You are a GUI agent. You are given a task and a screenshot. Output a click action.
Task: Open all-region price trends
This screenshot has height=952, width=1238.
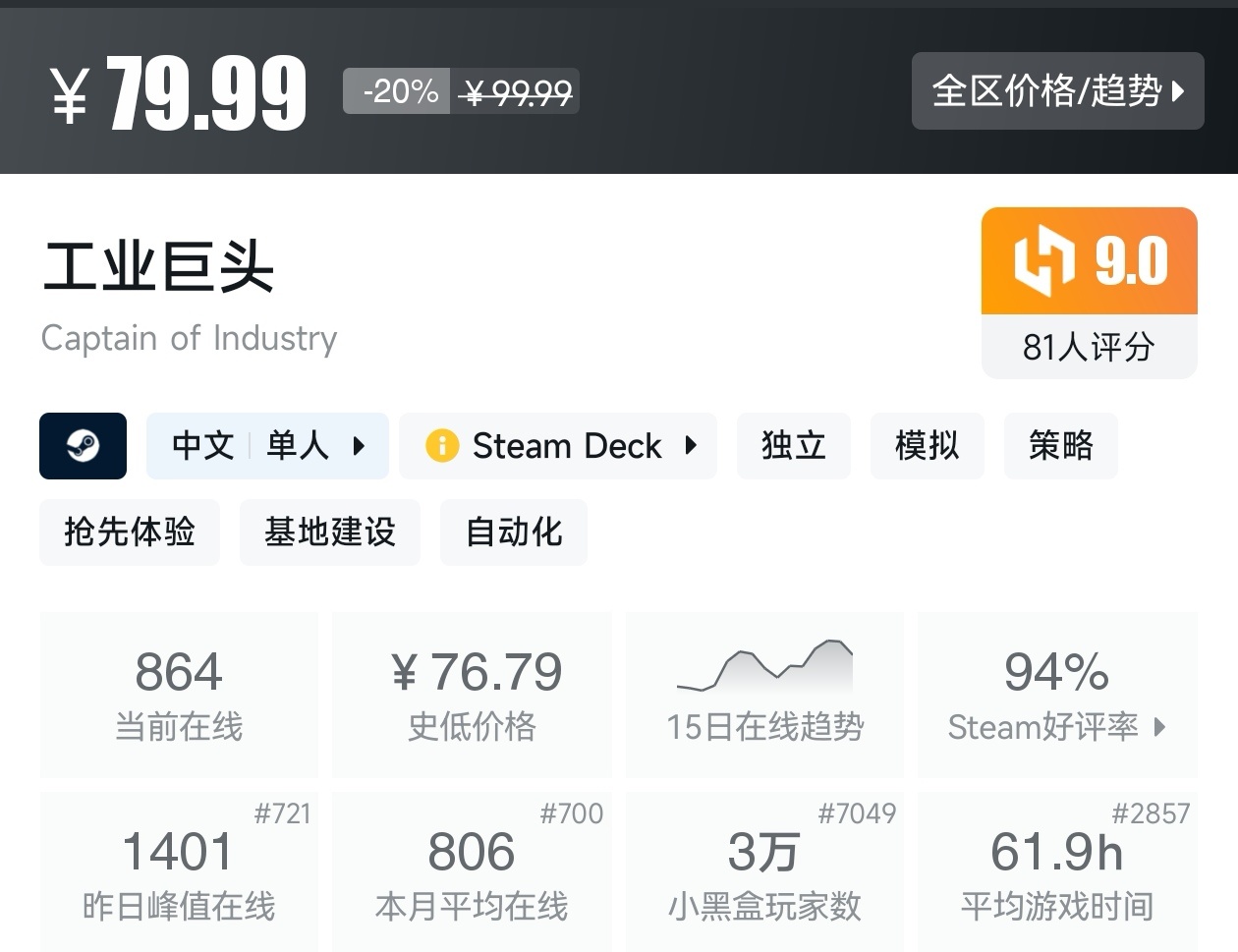1057,91
